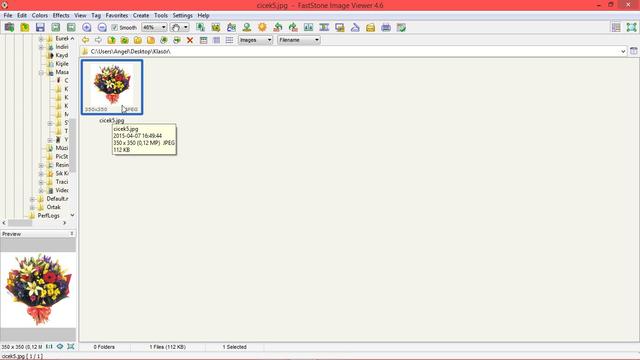Click the '1 Files (112 KB)' status text
Viewport: 640px width, 360px height.
coord(167,347)
